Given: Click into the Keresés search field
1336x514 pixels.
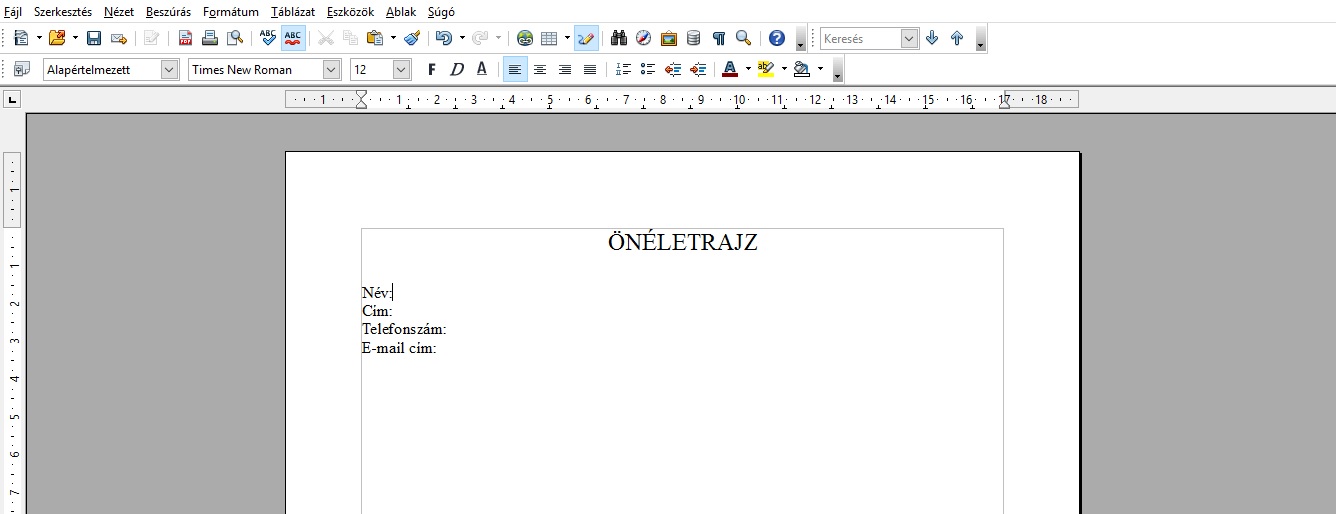Looking at the screenshot, I should click(860, 38).
